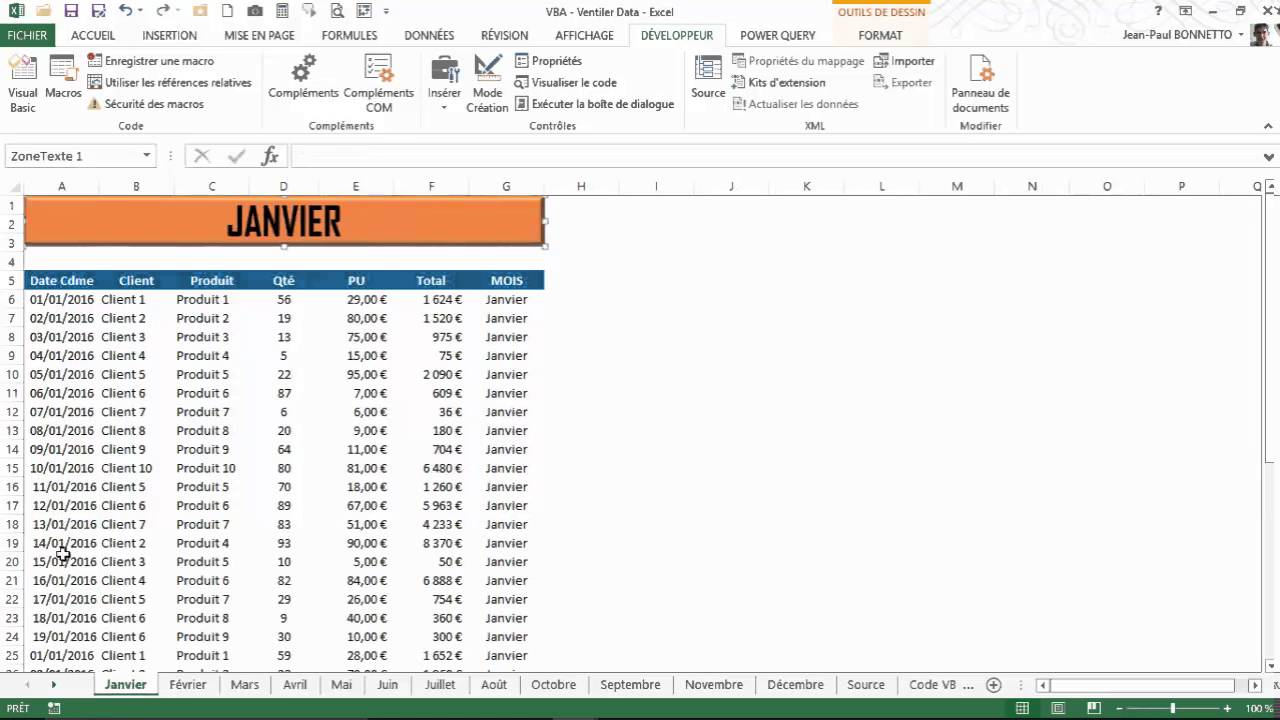Add a new sheet with the plus button
Image resolution: width=1280 pixels, height=720 pixels.
coord(993,685)
